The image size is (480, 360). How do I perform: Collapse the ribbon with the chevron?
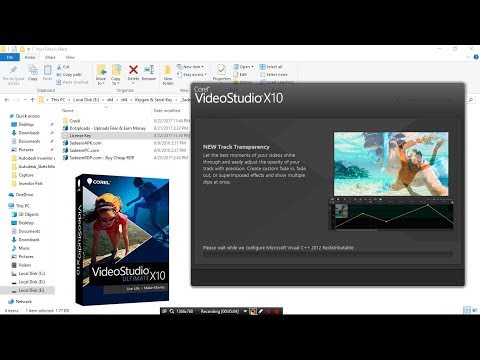click(x=469, y=57)
